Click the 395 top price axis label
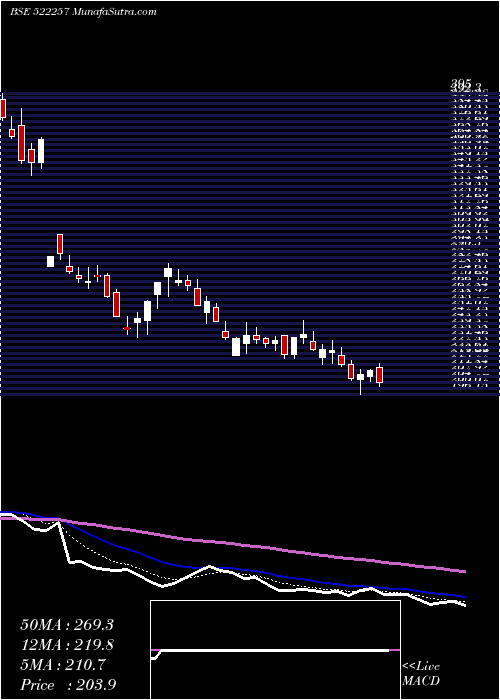The height and width of the screenshot is (700, 500). click(x=461, y=83)
